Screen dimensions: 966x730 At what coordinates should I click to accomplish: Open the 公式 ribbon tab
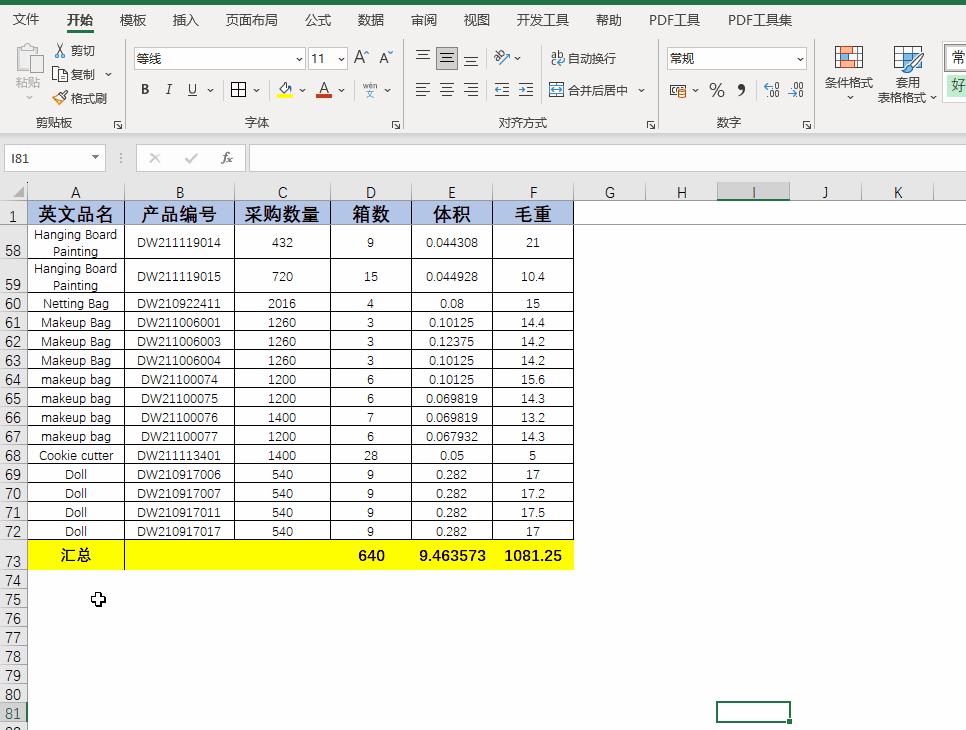[x=317, y=18]
